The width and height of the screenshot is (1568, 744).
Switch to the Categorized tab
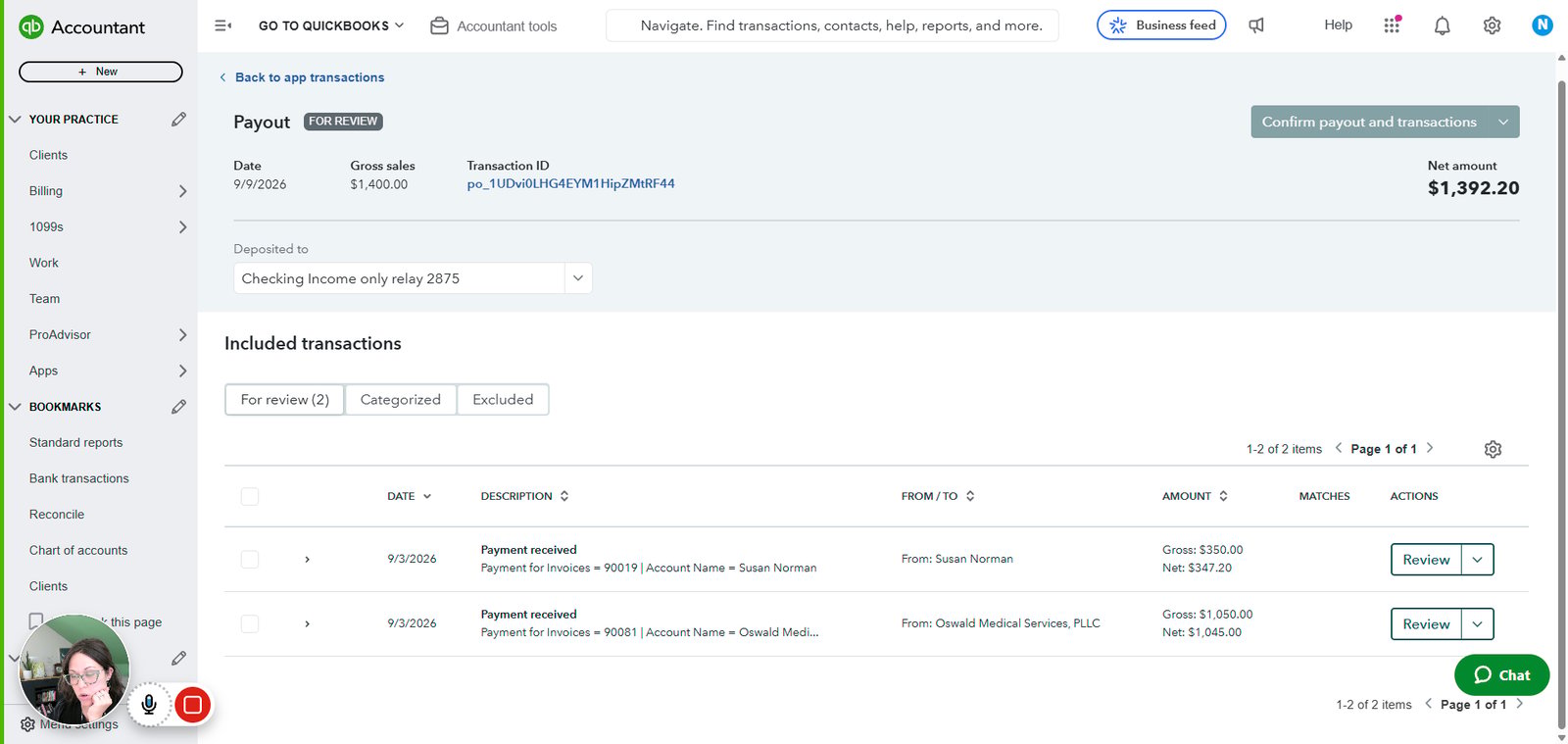[401, 399]
